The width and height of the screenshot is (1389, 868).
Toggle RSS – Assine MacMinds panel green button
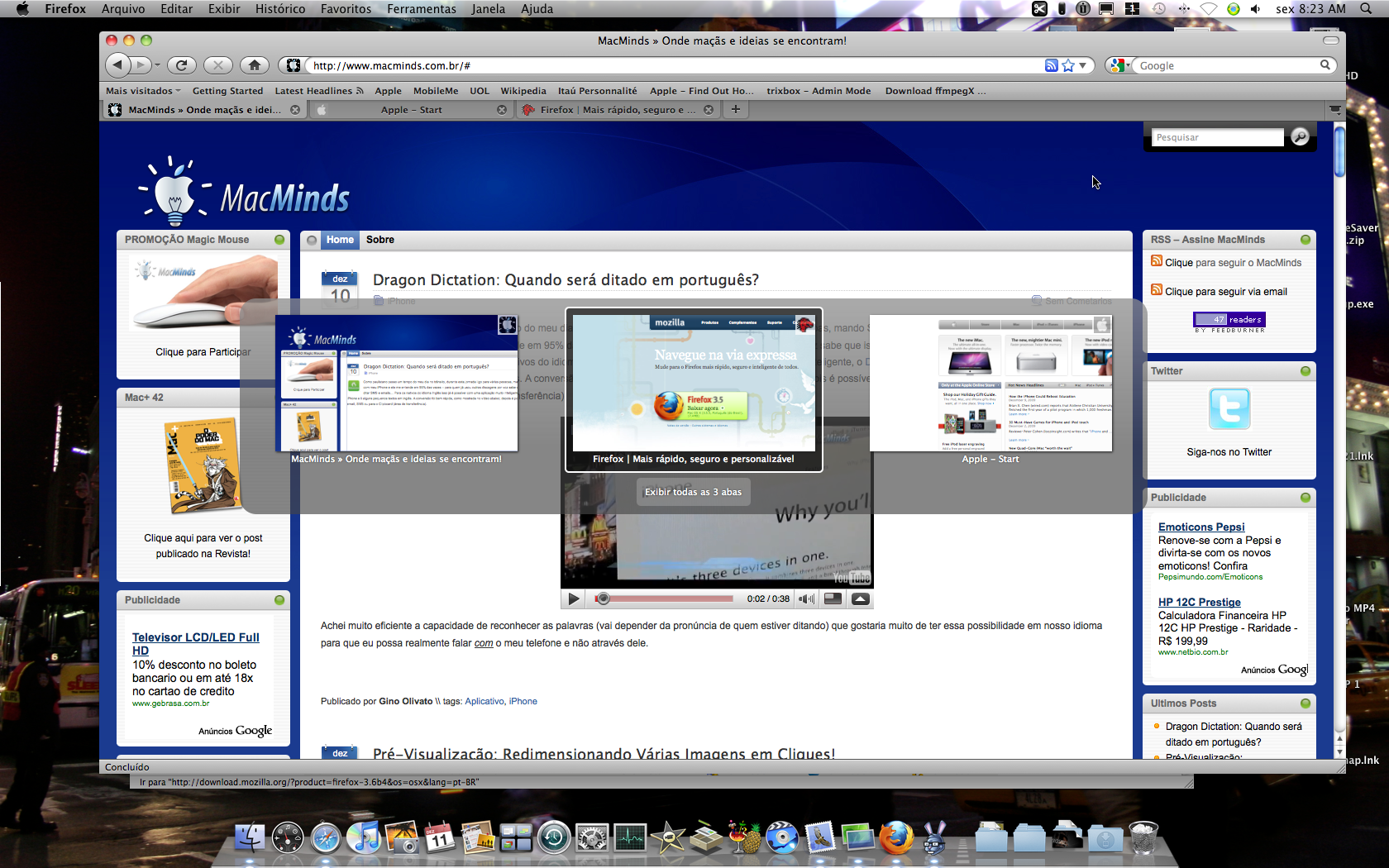[1305, 240]
